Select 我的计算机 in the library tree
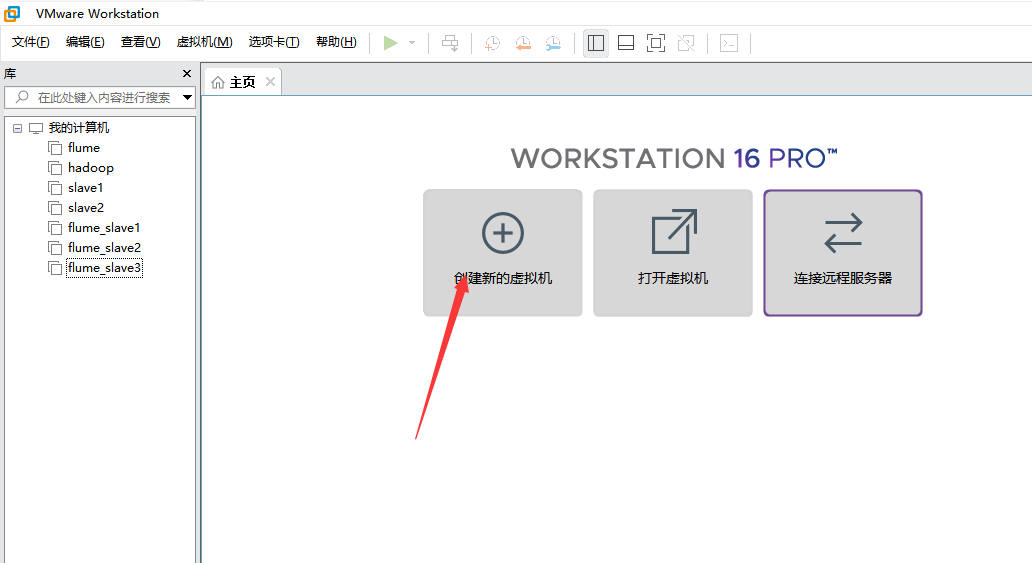 [x=79, y=128]
